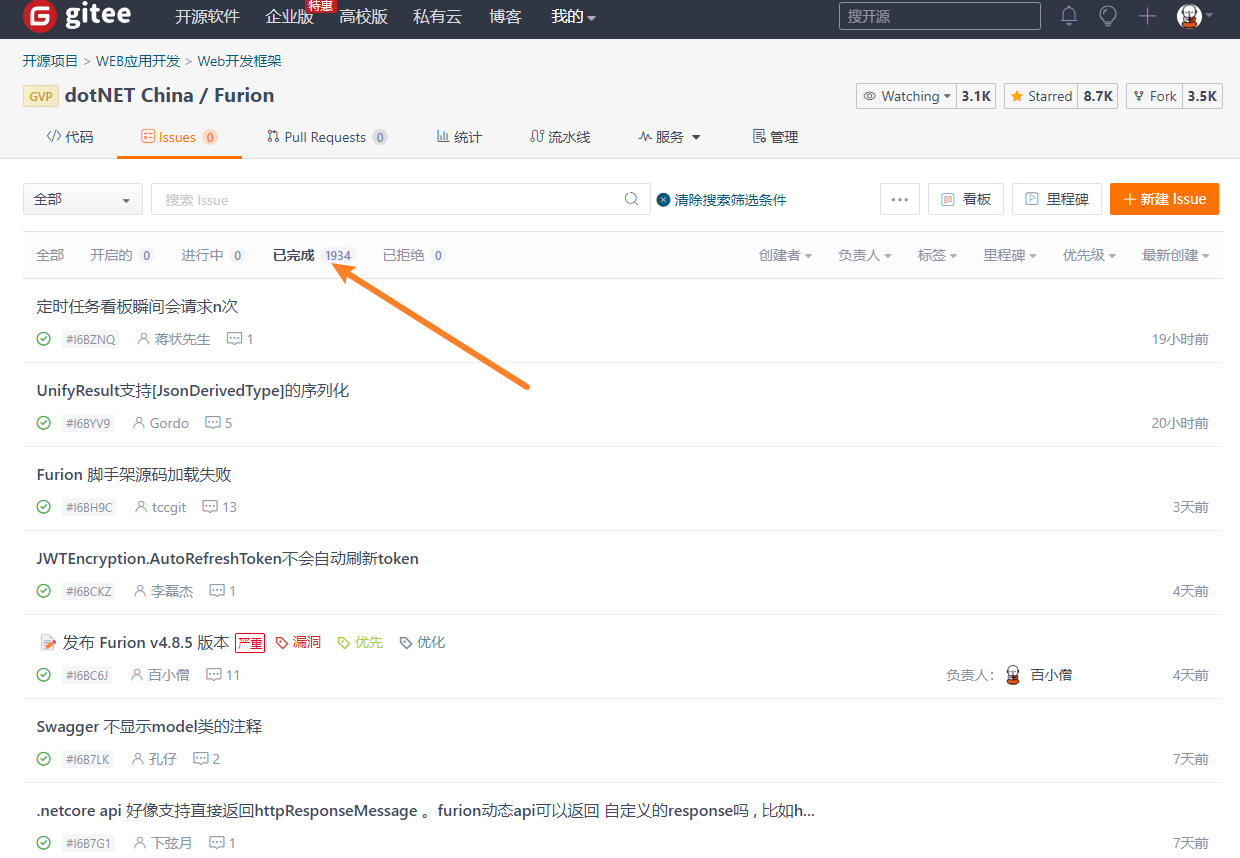The image size is (1240, 858).
Task: Click the plus icon in top bar
Action: coord(1147,16)
